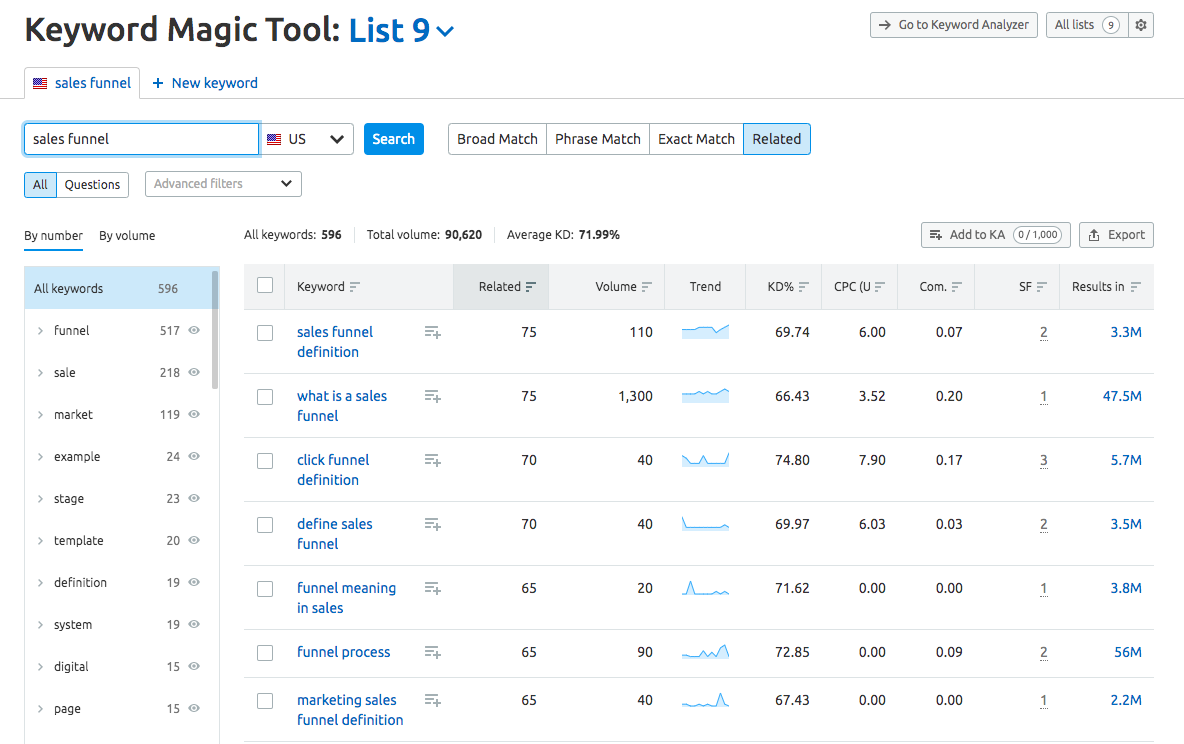
Task: Toggle eye icon for the 'funnel' group
Action: click(194, 330)
